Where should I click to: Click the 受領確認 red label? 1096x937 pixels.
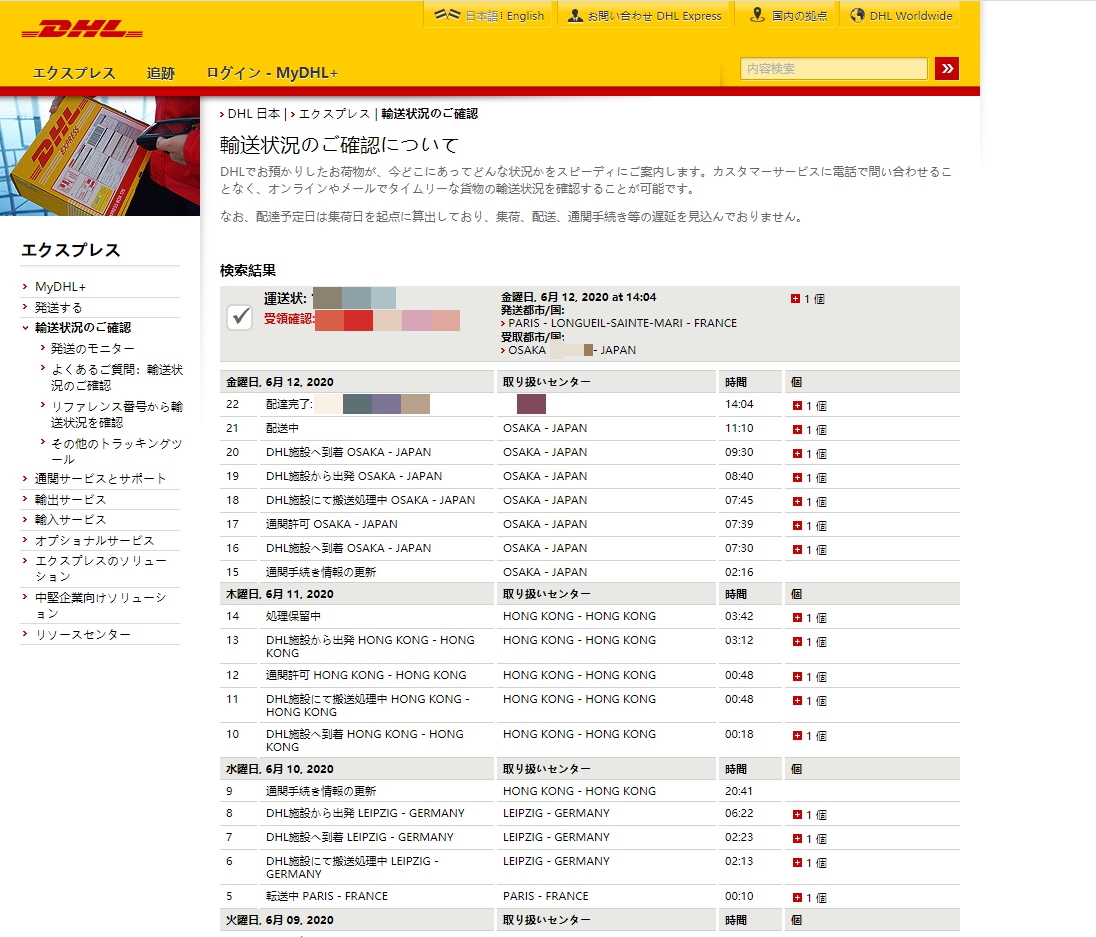pyautogui.click(x=289, y=319)
